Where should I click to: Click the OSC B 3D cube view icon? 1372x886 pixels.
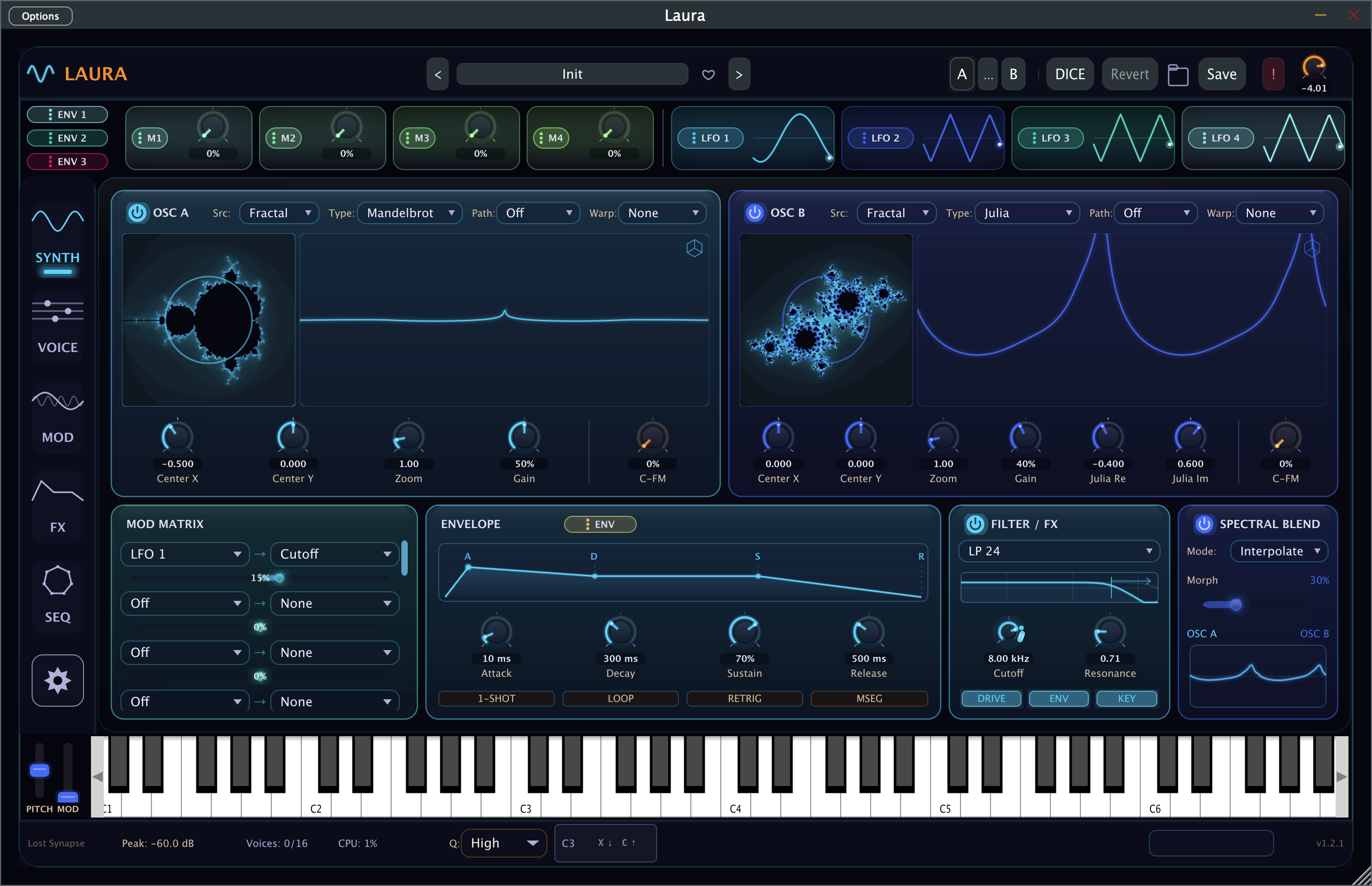pos(1312,249)
